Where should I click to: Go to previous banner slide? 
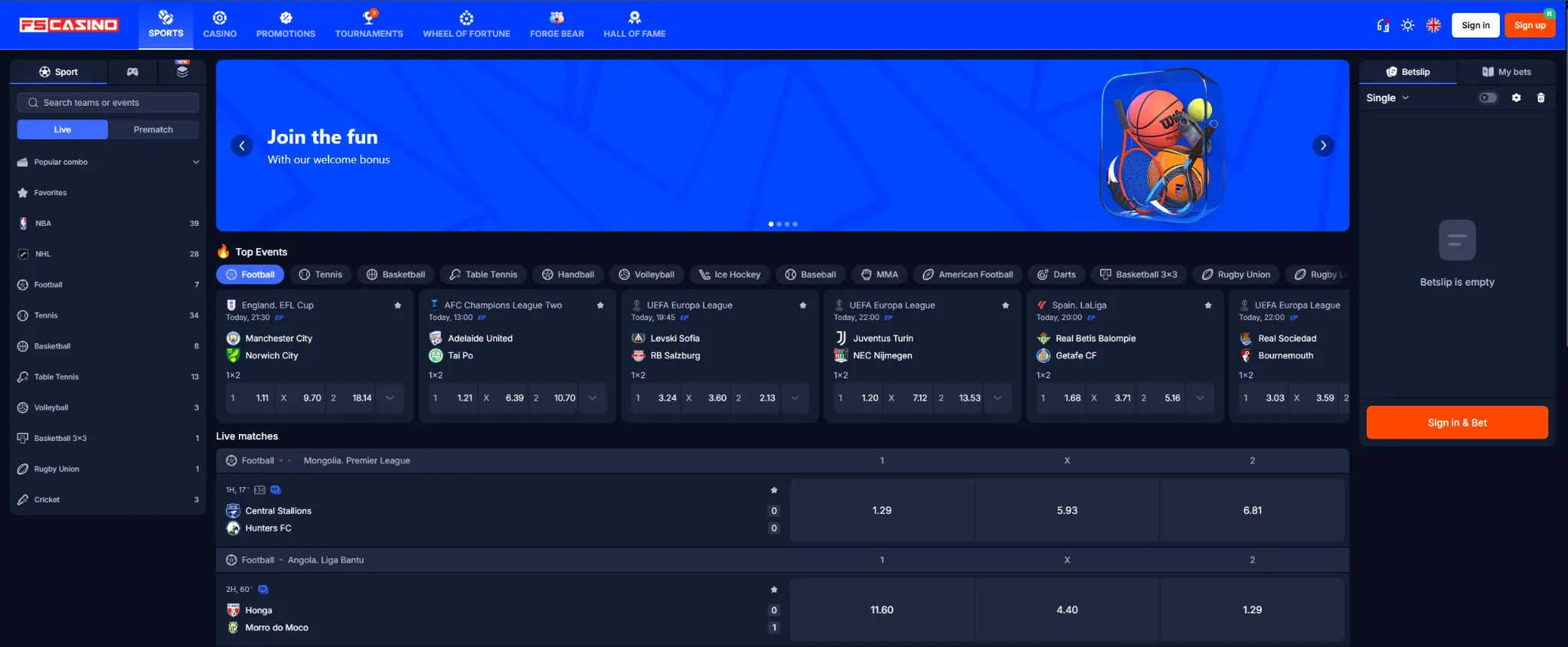tap(242, 145)
